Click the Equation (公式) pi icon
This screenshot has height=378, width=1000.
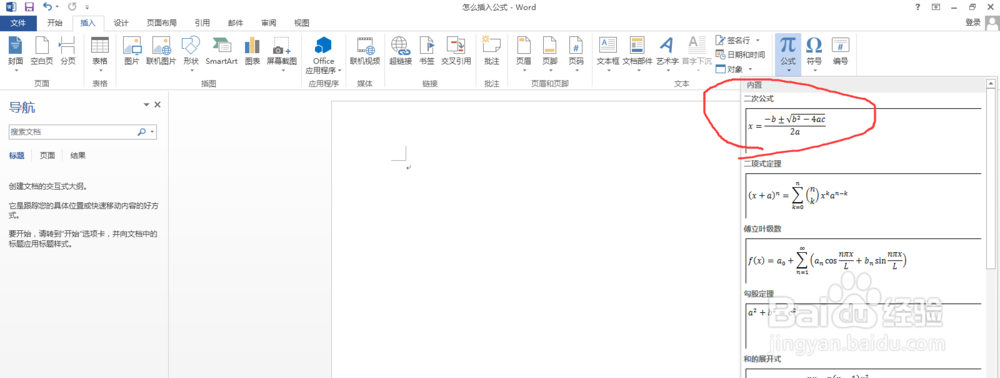click(x=788, y=46)
